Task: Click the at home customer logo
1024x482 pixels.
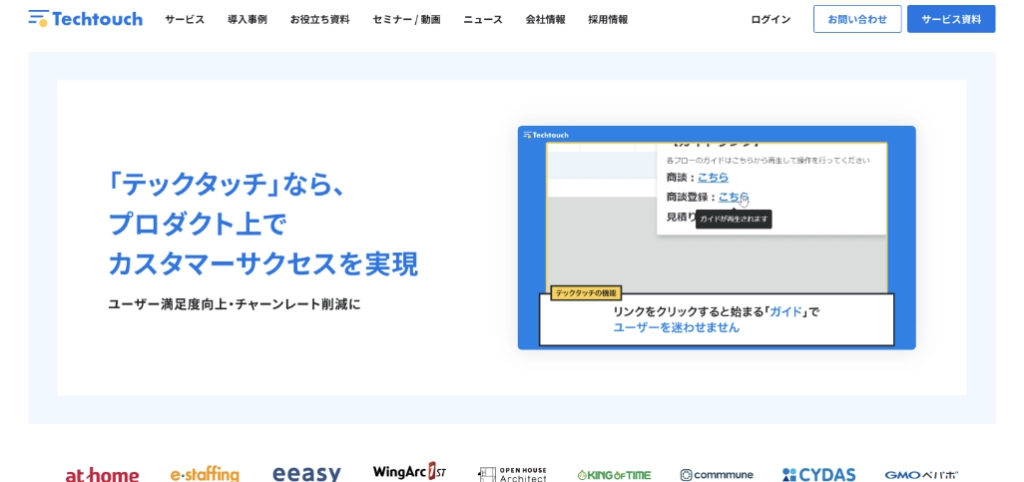Action: pyautogui.click(x=103, y=474)
